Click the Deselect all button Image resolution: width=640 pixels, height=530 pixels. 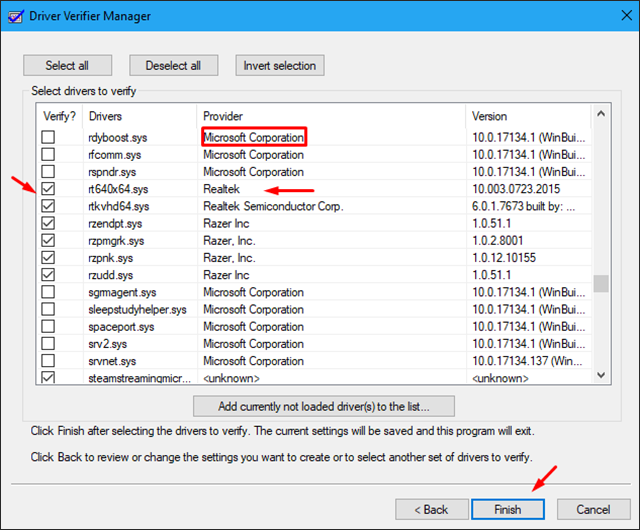pos(173,65)
